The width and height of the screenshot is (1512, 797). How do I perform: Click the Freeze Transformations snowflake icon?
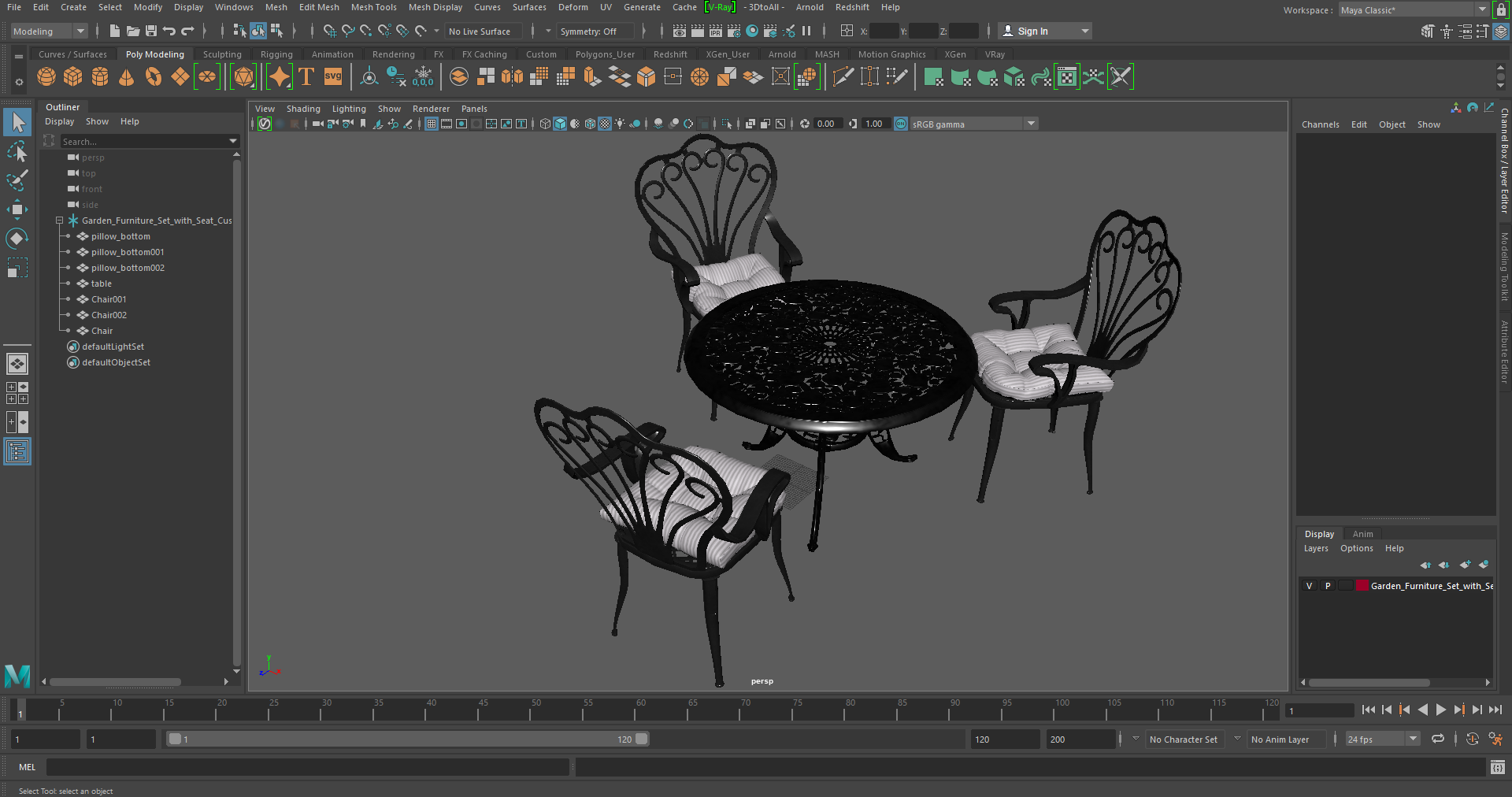(423, 76)
